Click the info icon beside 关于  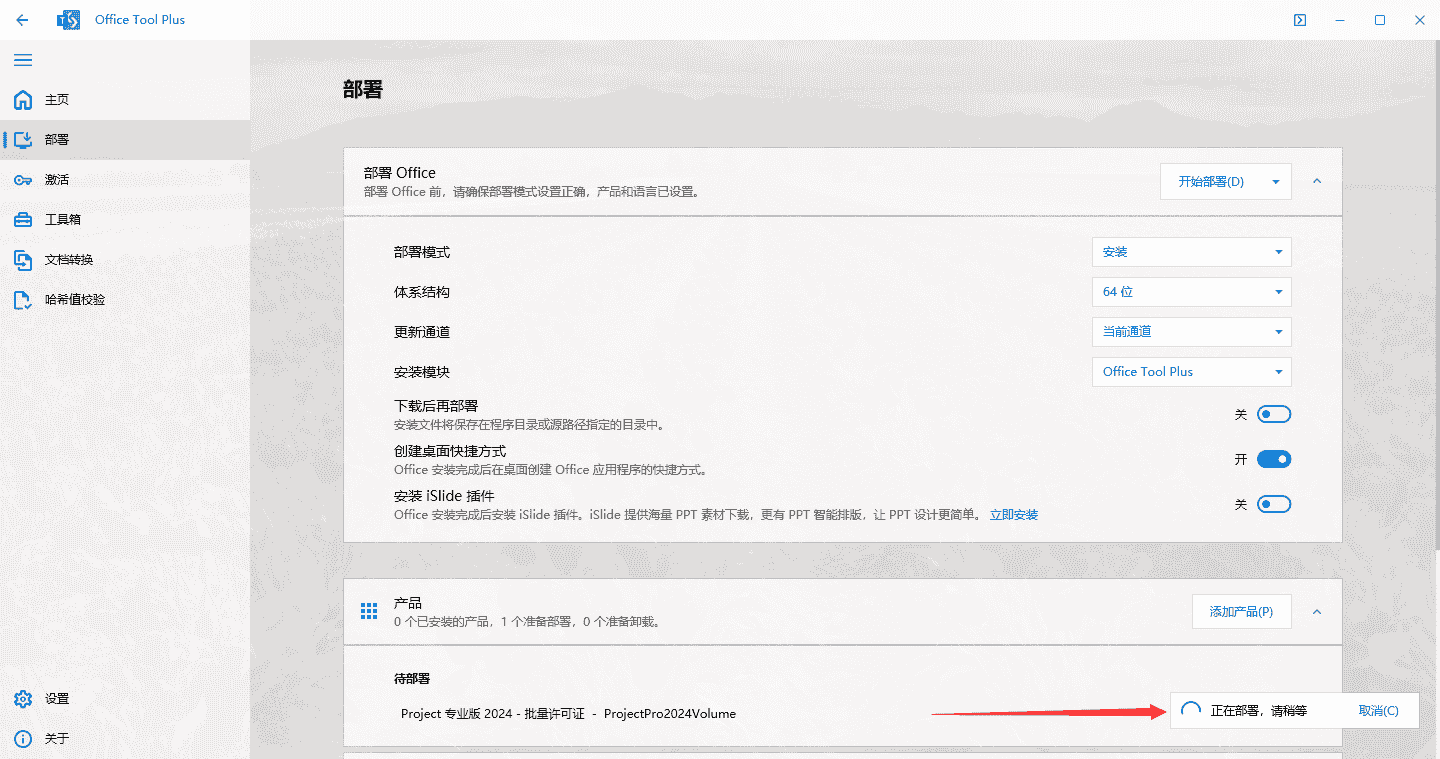pyautogui.click(x=23, y=739)
